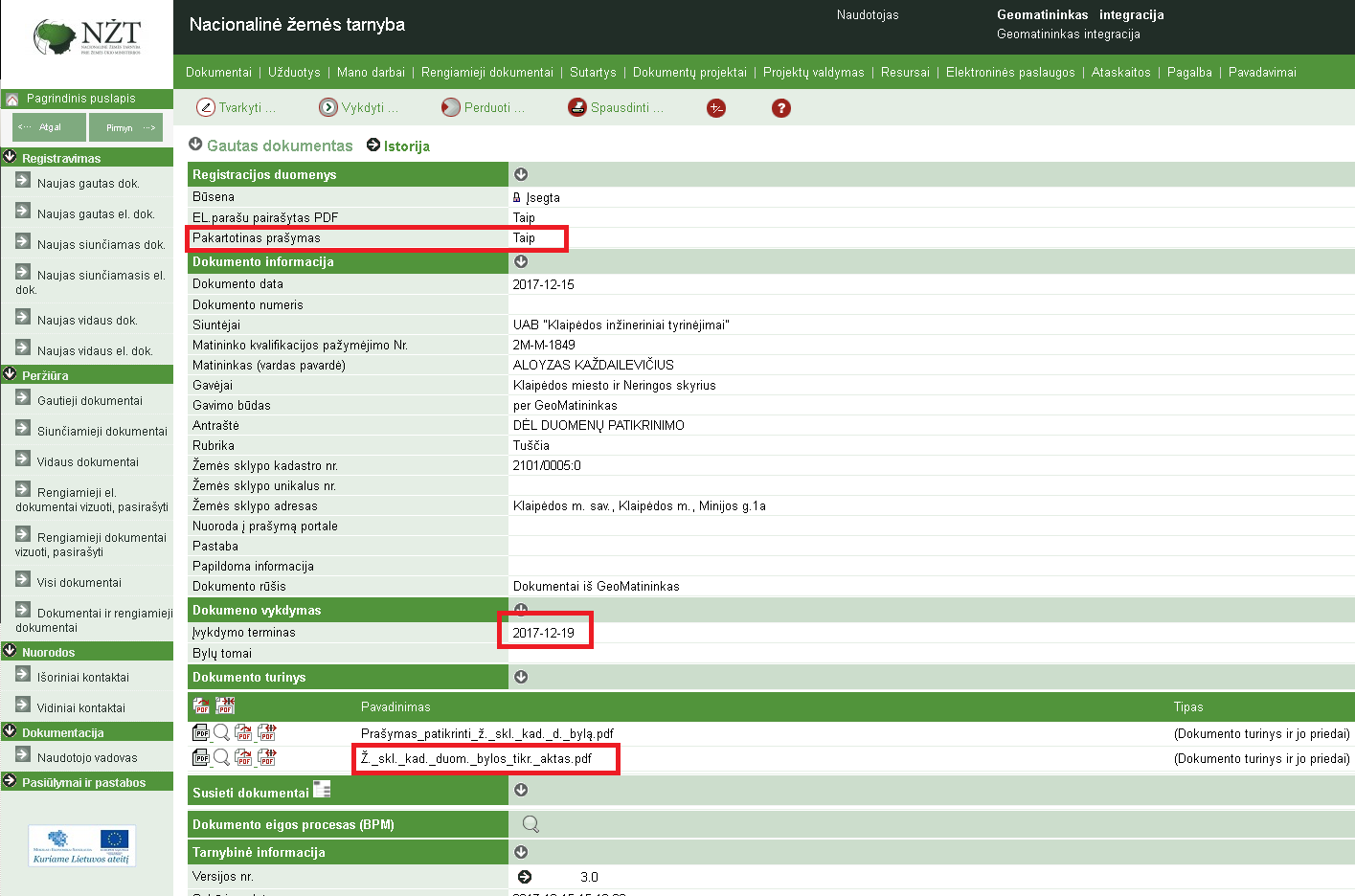Collapse Tarnybinė informacija section arrow
1355x896 pixels.
pyautogui.click(x=521, y=852)
